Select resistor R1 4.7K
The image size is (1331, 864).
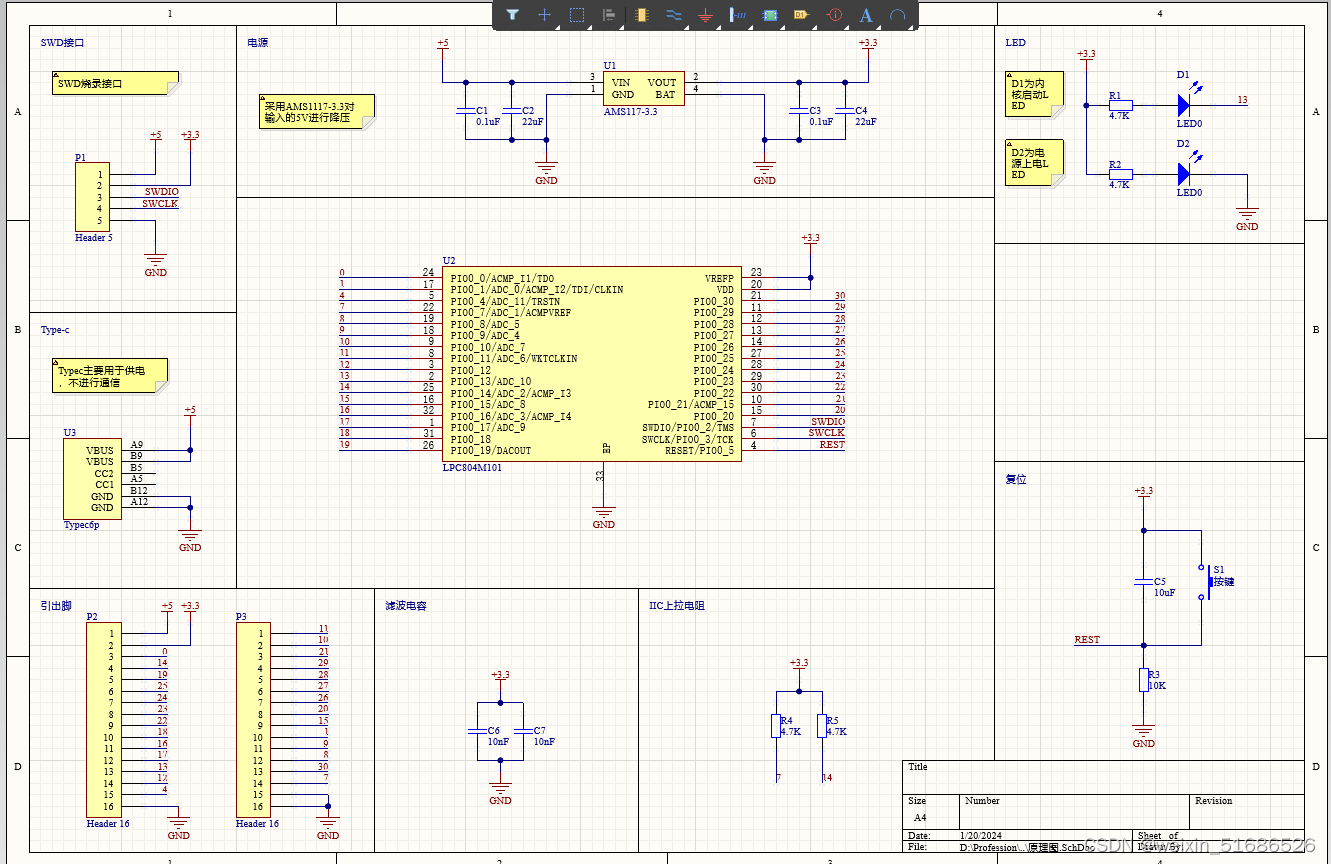1120,104
